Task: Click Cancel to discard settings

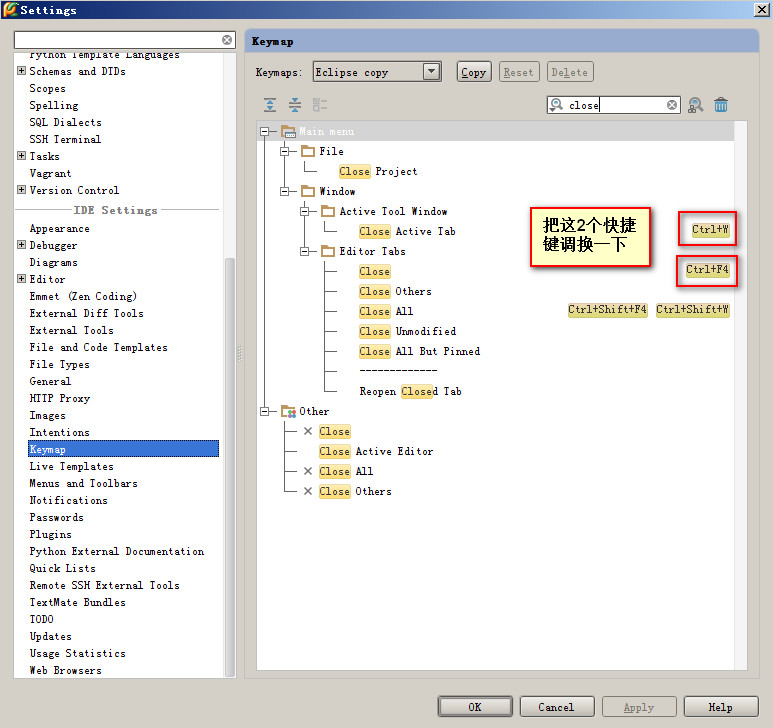Action: [x=557, y=707]
